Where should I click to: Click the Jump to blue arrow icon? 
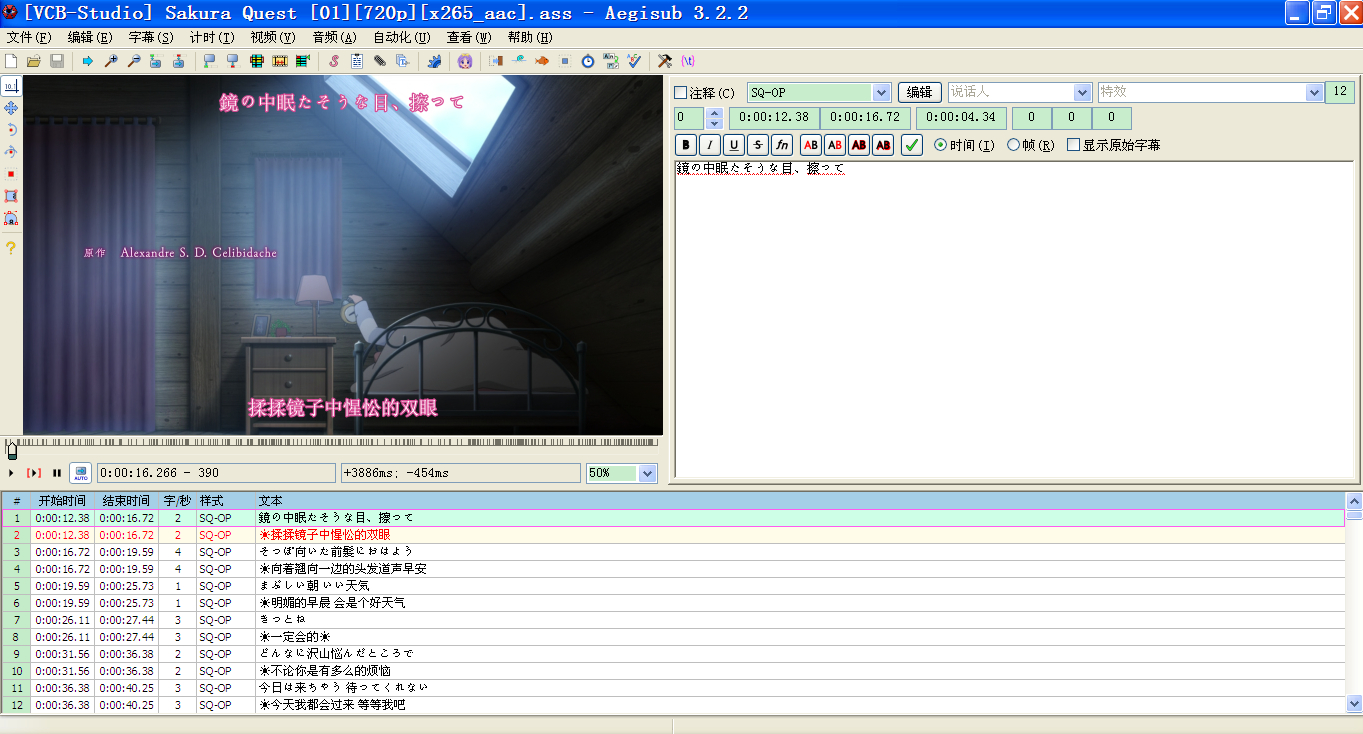tap(88, 61)
